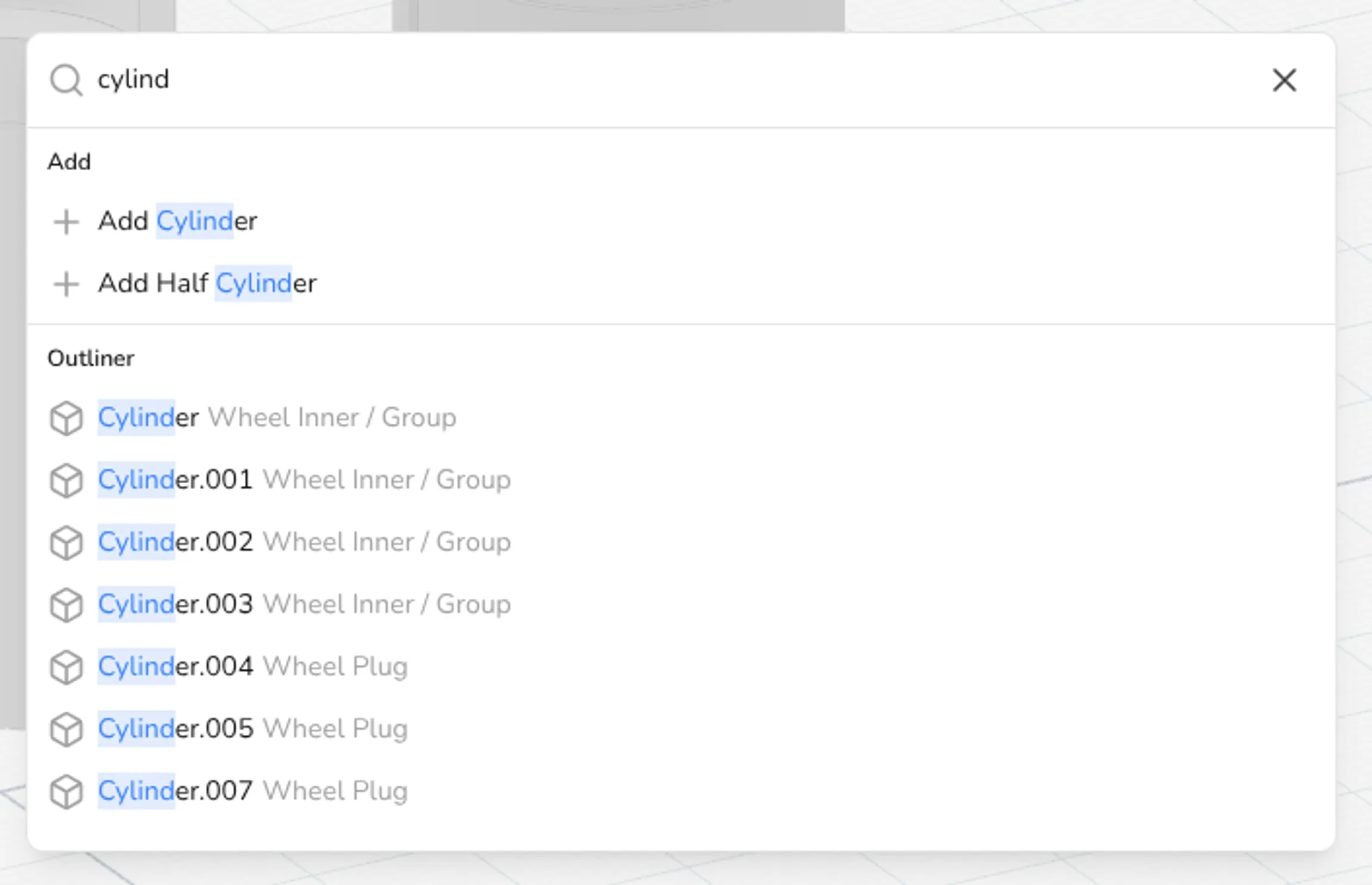
Task: Select Cylinder.005 in Wheel Plug
Action: (x=681, y=728)
